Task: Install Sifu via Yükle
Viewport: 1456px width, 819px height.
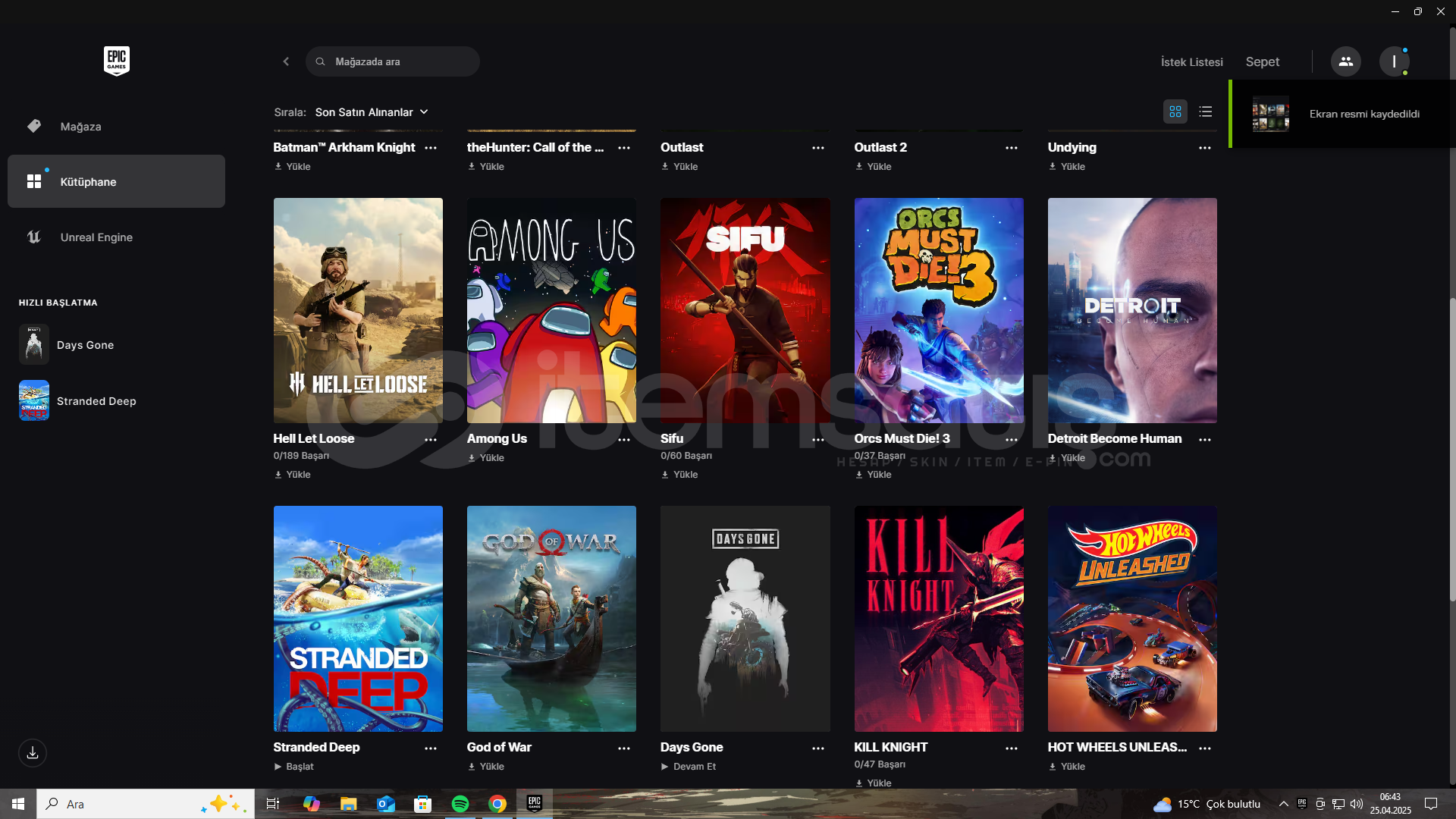Action: [679, 475]
